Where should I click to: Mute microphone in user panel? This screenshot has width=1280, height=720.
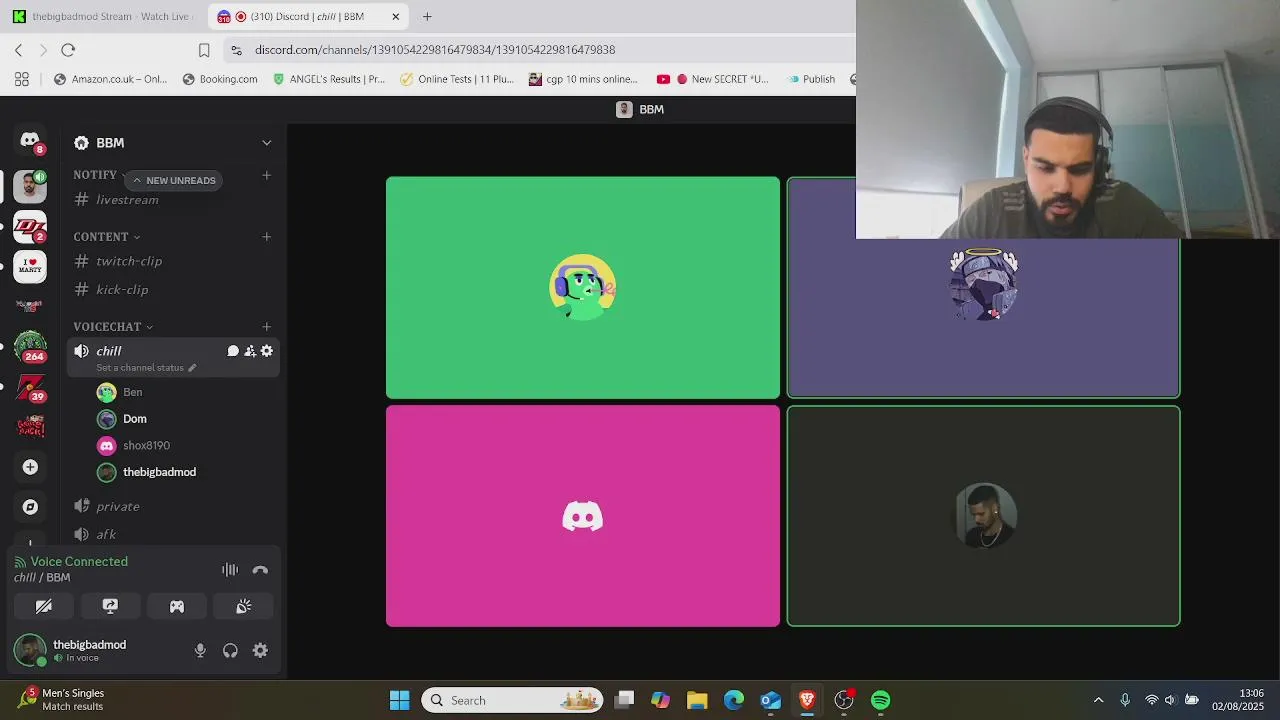(x=200, y=651)
